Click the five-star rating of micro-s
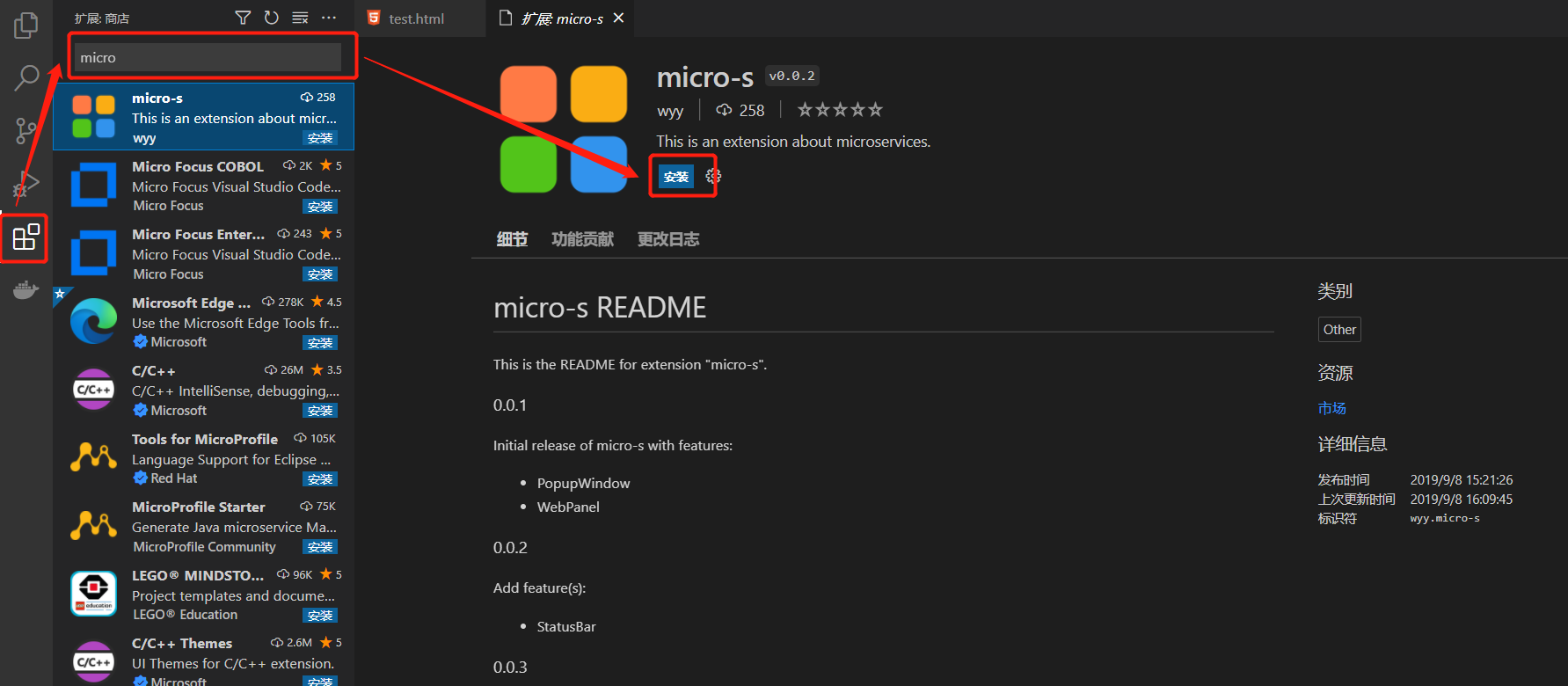 (840, 110)
